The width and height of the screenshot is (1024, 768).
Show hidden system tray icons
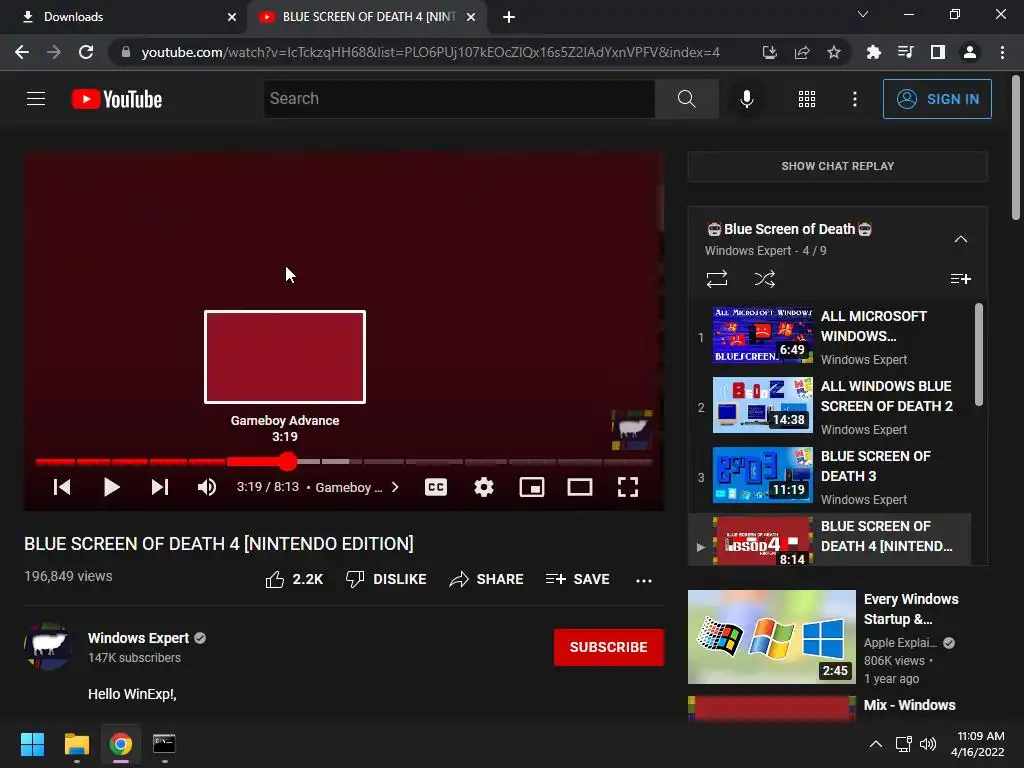tap(876, 744)
